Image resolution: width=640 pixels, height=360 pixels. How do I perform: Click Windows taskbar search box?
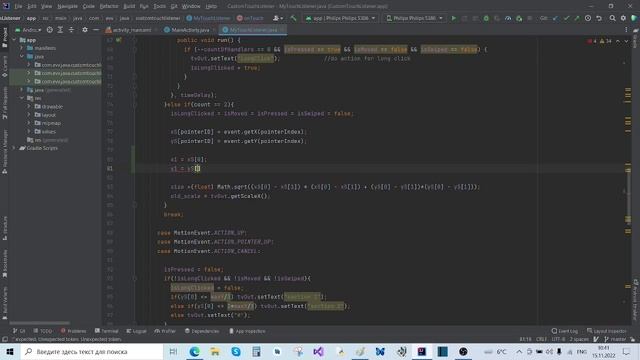pos(91,351)
